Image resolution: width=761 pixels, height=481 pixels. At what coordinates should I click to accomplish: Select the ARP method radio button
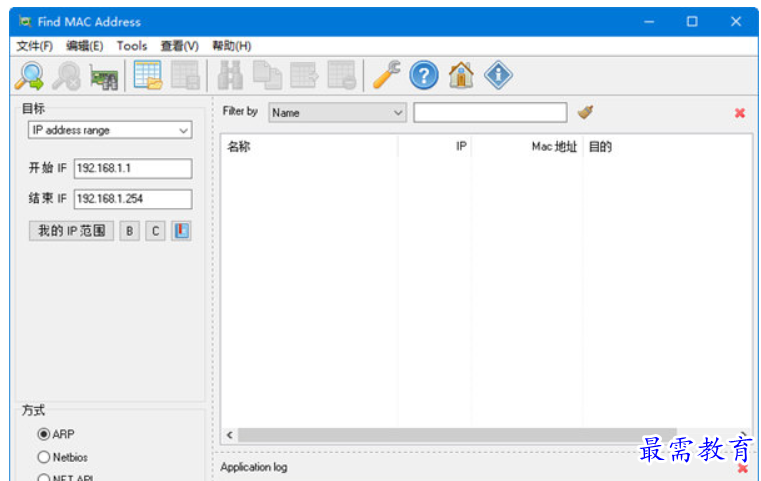click(x=44, y=434)
